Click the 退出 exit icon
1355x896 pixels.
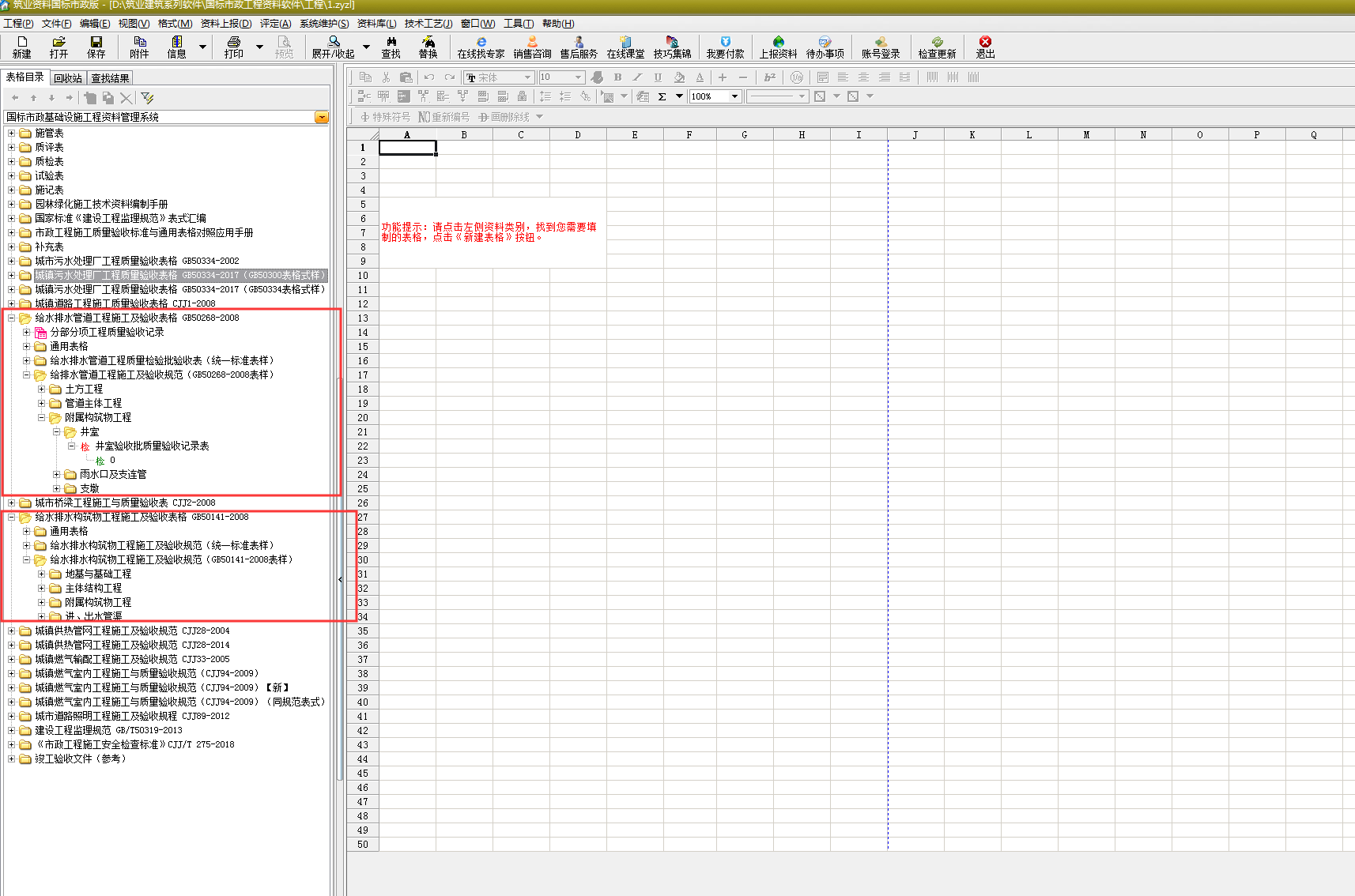(985, 47)
